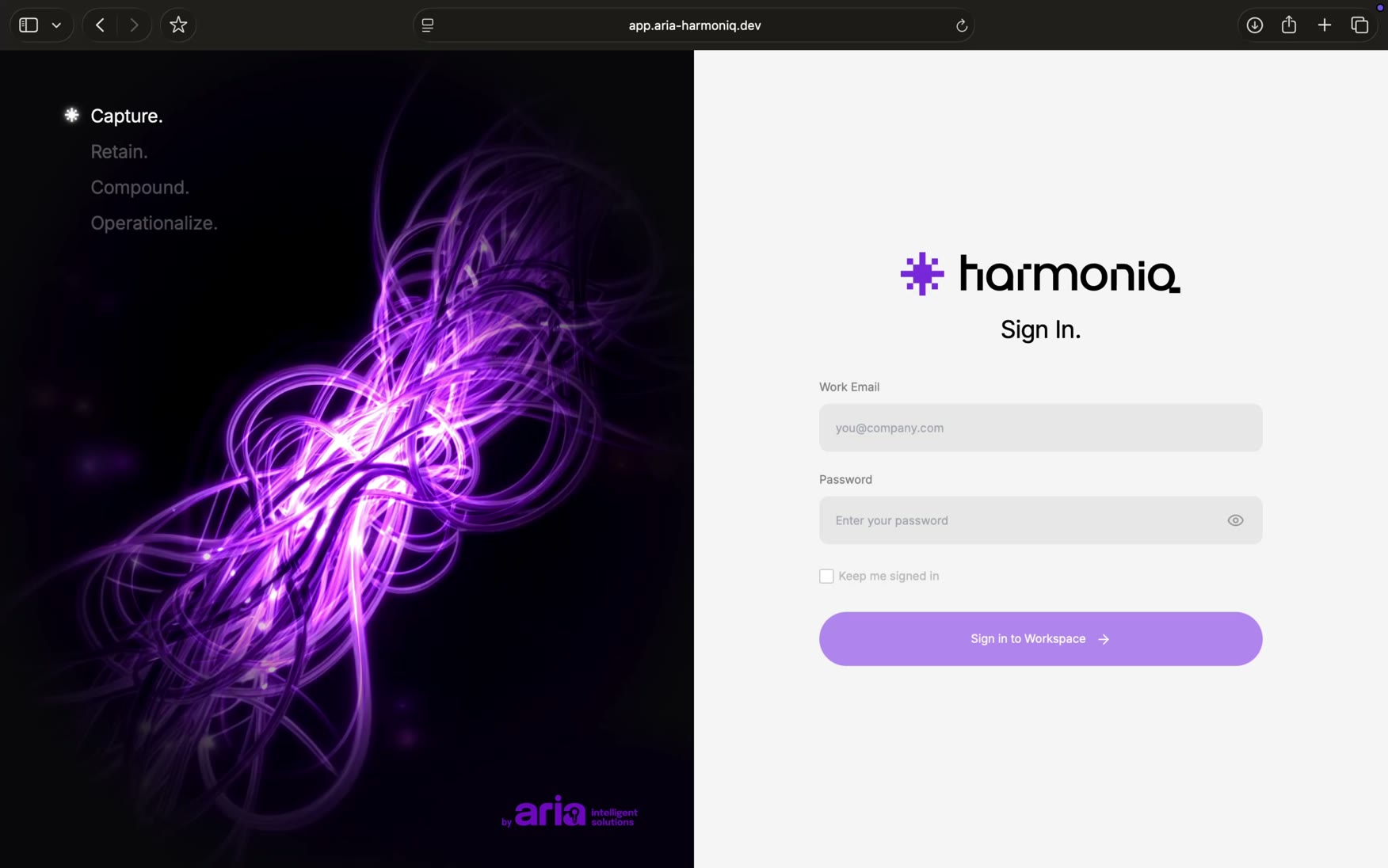The height and width of the screenshot is (868, 1388).
Task: Click the harmoniq wordmark
Action: point(1070,274)
